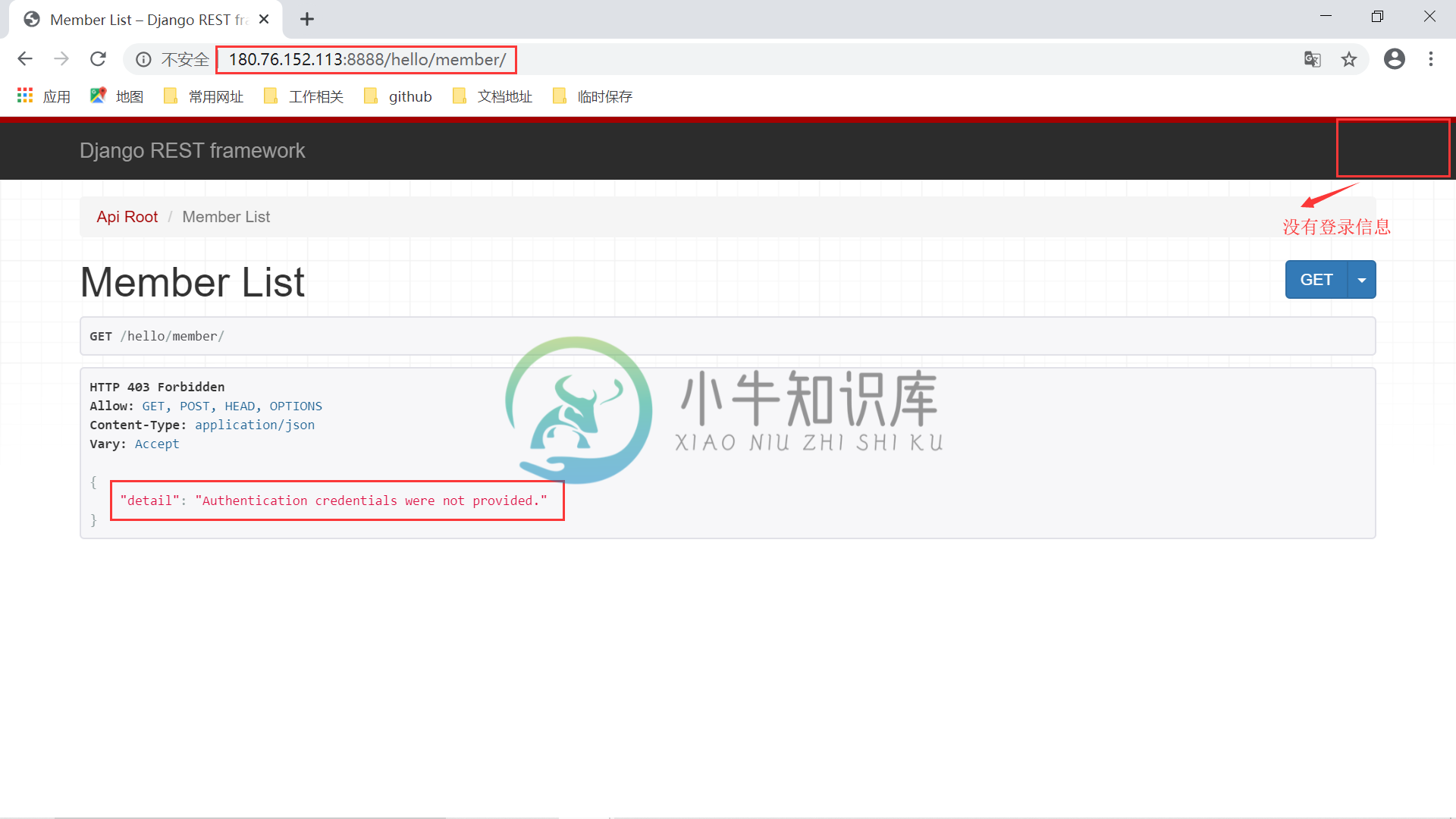The image size is (1456, 819).
Task: Click the browser forward arrow
Action: coord(61,59)
